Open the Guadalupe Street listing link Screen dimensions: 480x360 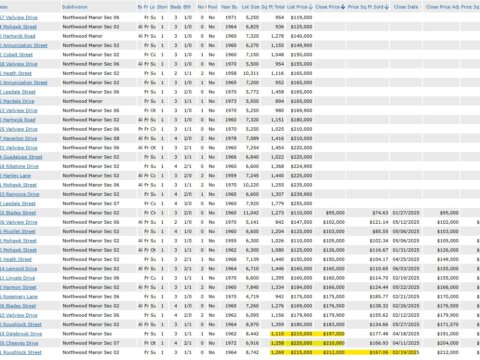tap(21, 157)
